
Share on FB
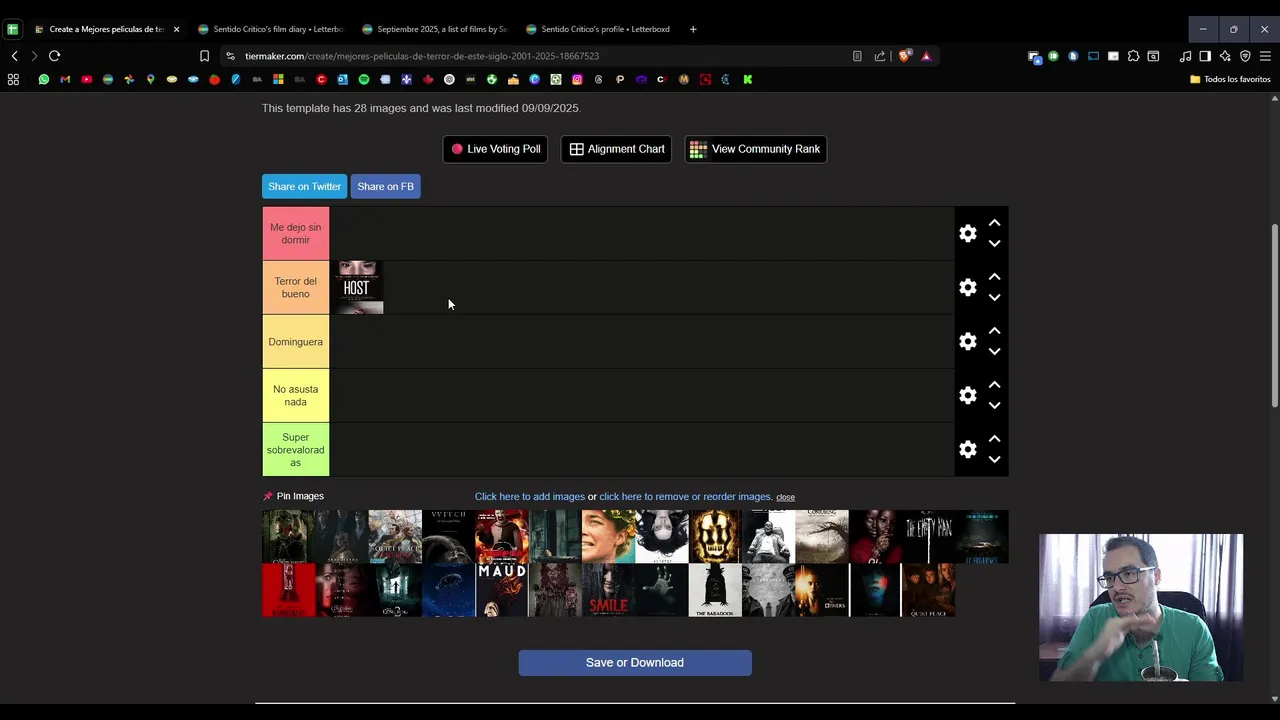pyautogui.click(x=385, y=186)
